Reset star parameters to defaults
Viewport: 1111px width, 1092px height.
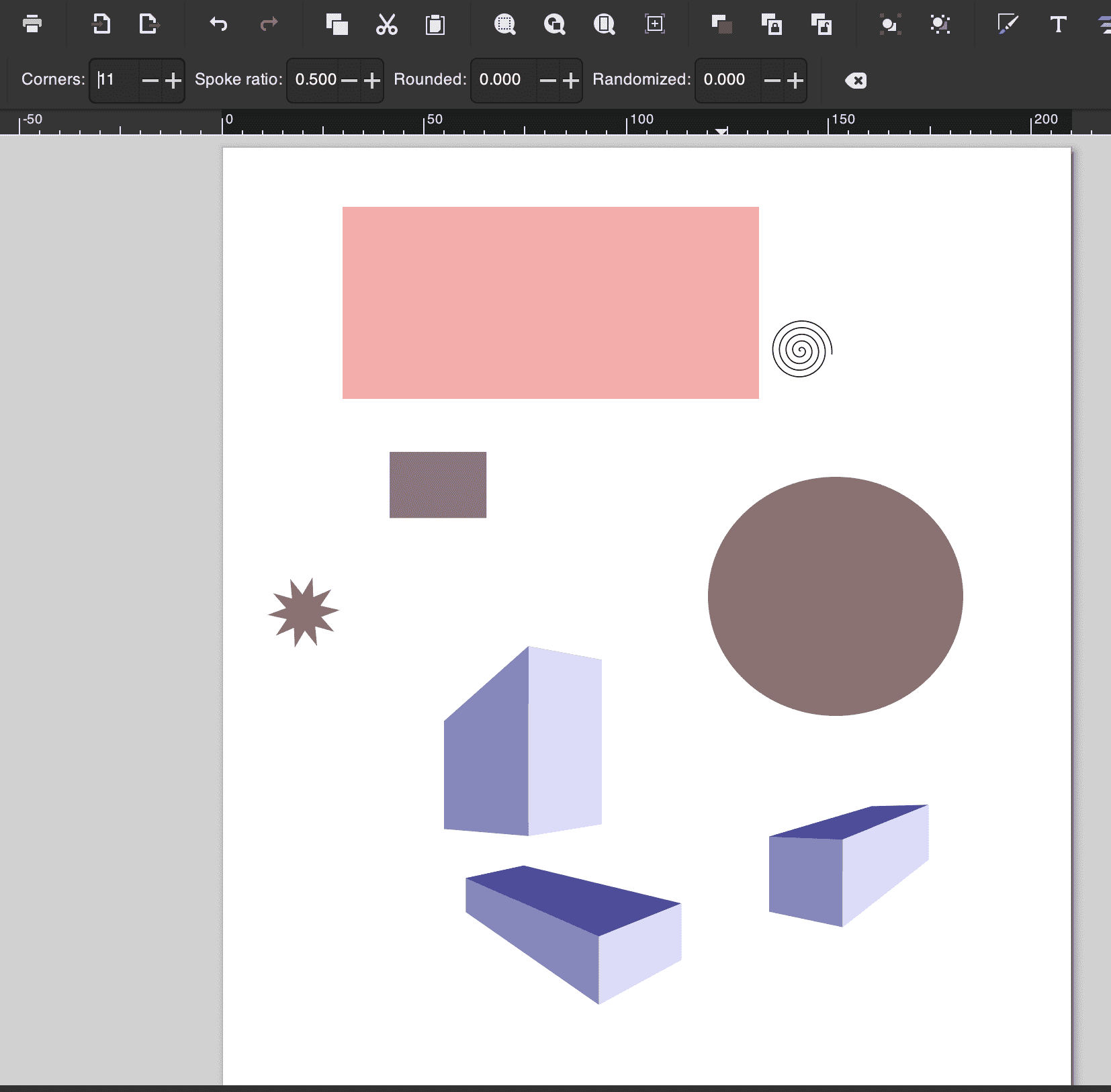(856, 81)
